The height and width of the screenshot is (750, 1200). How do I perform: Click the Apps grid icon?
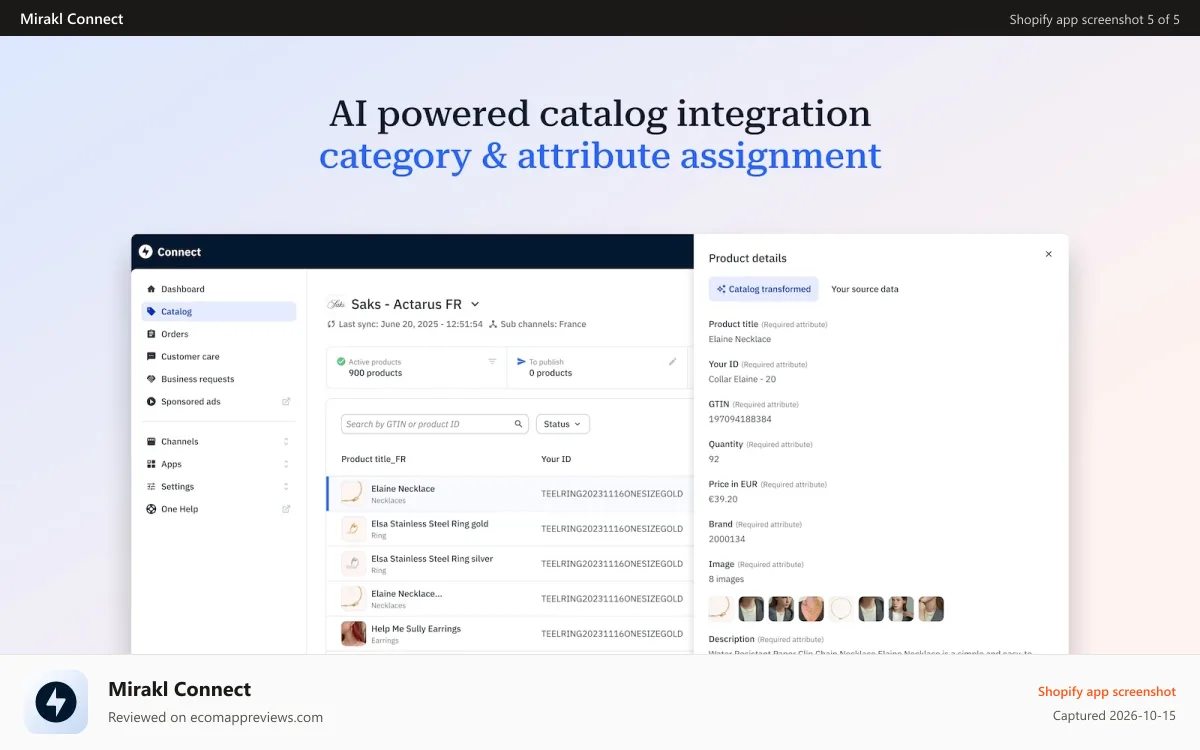(x=151, y=464)
